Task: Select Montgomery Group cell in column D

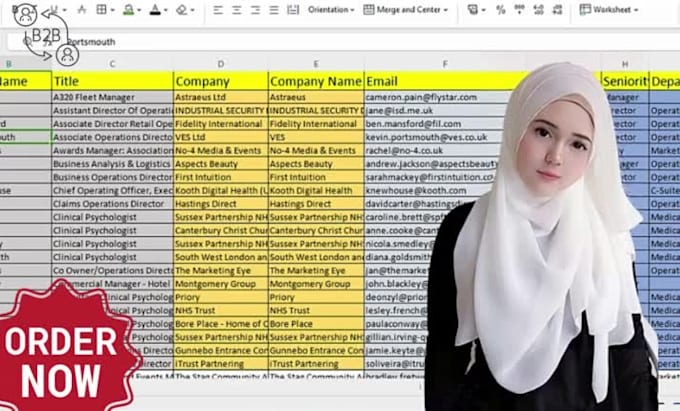Action: click(221, 284)
